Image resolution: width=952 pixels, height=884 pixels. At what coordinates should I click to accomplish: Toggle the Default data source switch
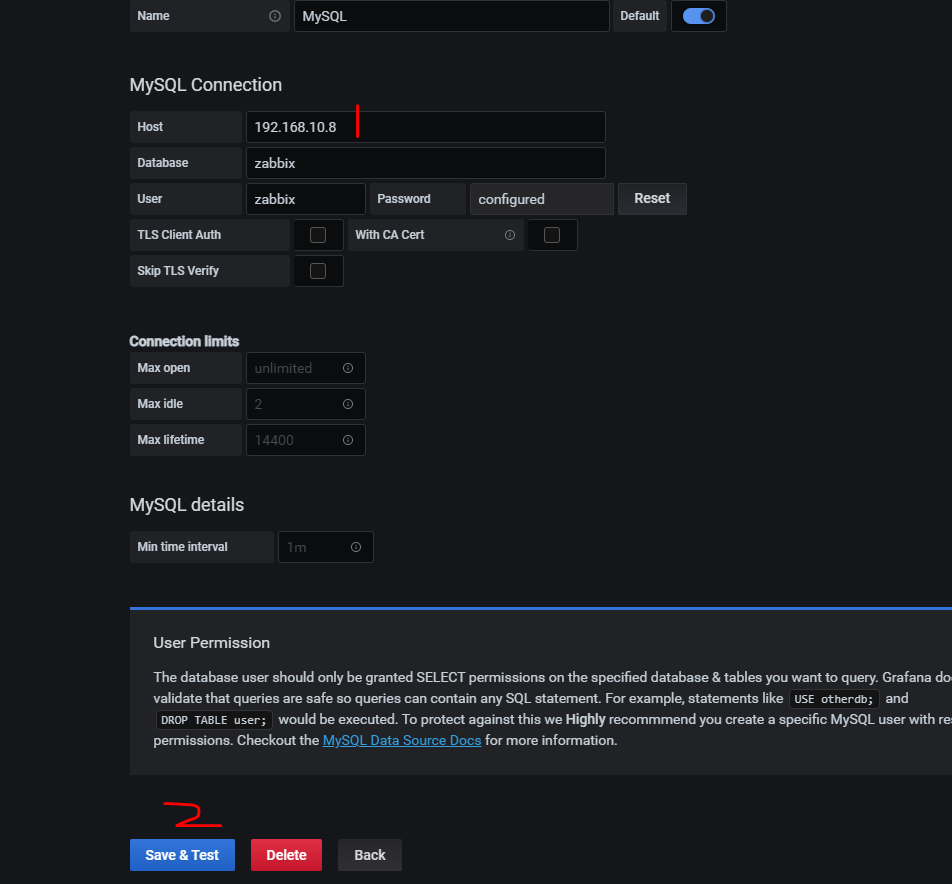coord(698,16)
